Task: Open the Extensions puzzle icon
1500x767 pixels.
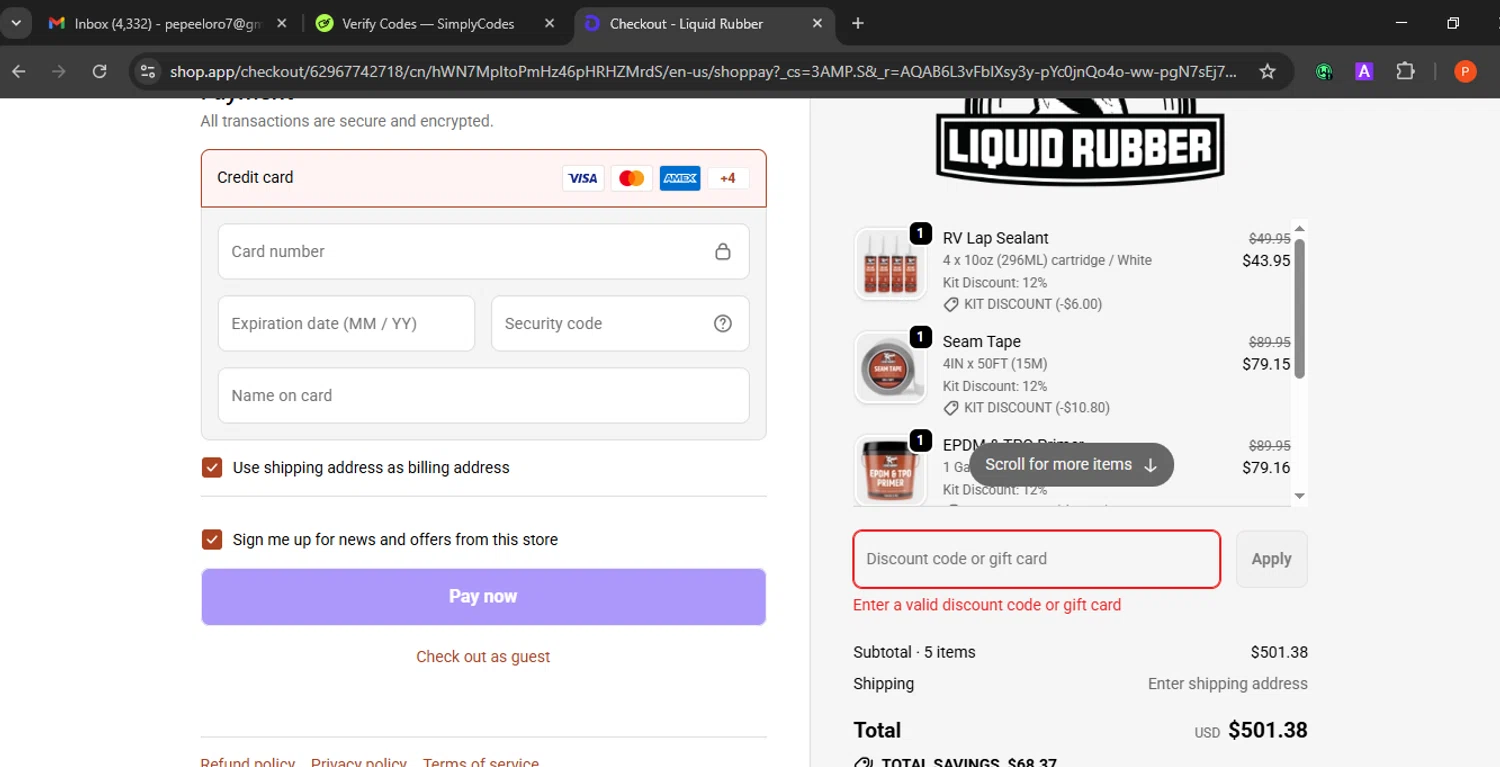Action: click(1405, 71)
